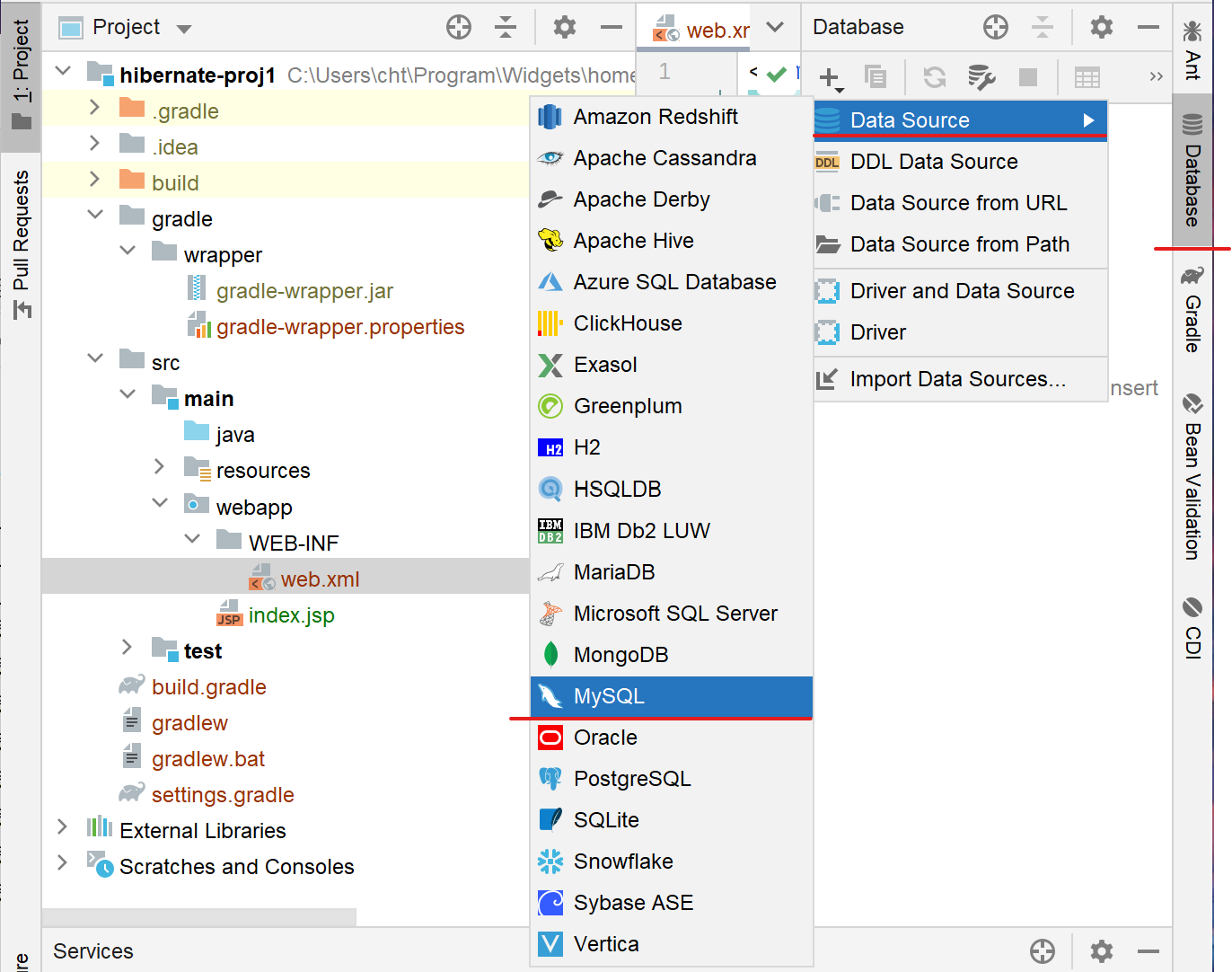The image size is (1232, 972).
Task: Choose Import Data Sources...
Action: click(x=960, y=379)
